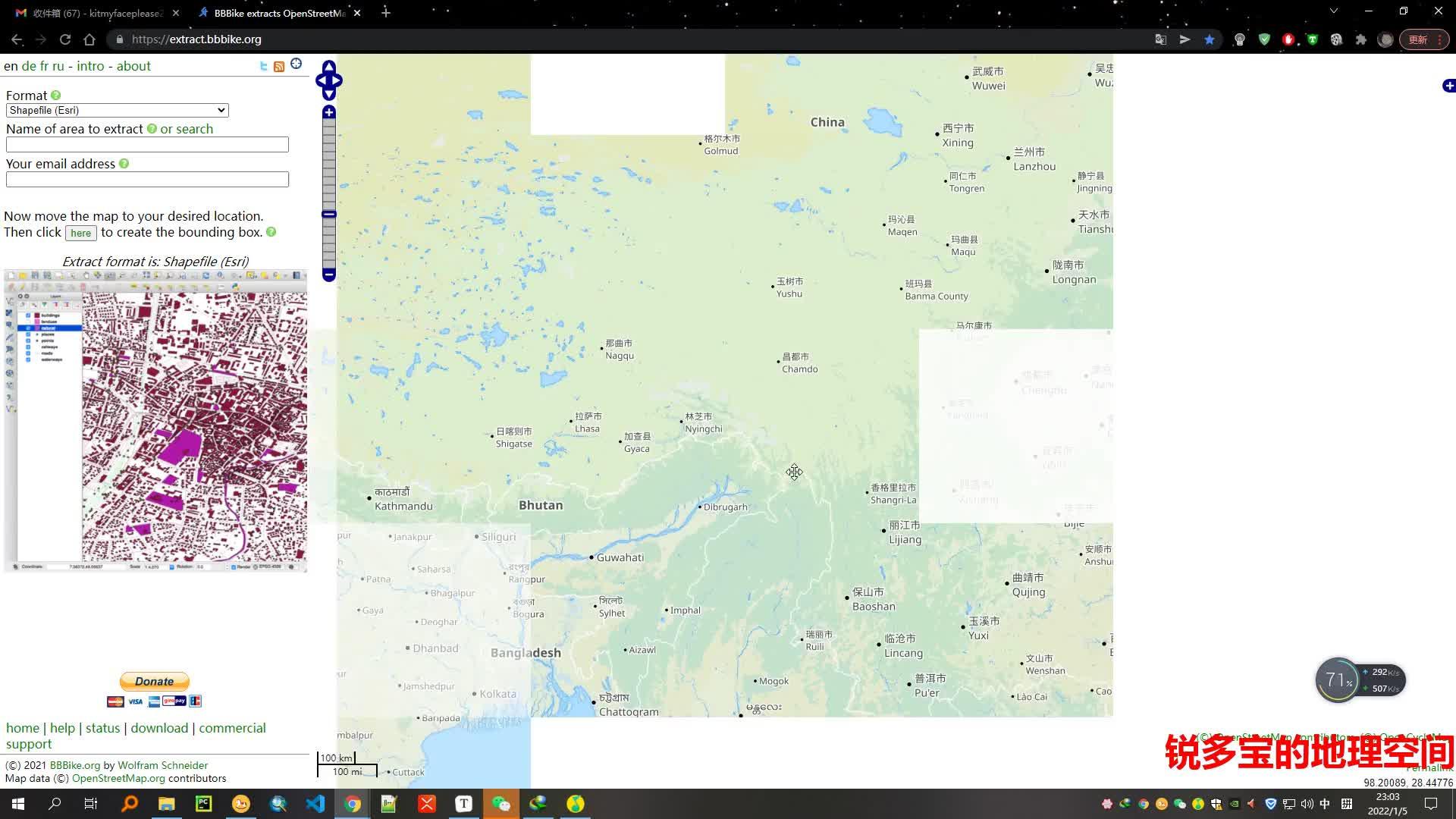The image size is (1456, 819).
Task: Switch language to 'de'
Action: coord(29,66)
